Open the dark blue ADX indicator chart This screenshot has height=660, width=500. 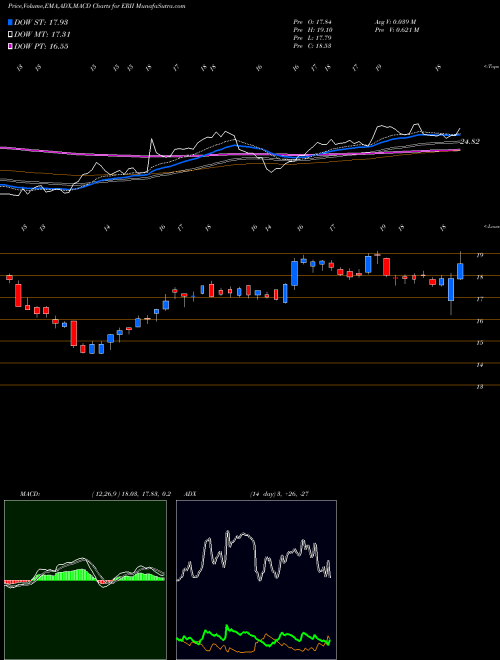(256, 580)
